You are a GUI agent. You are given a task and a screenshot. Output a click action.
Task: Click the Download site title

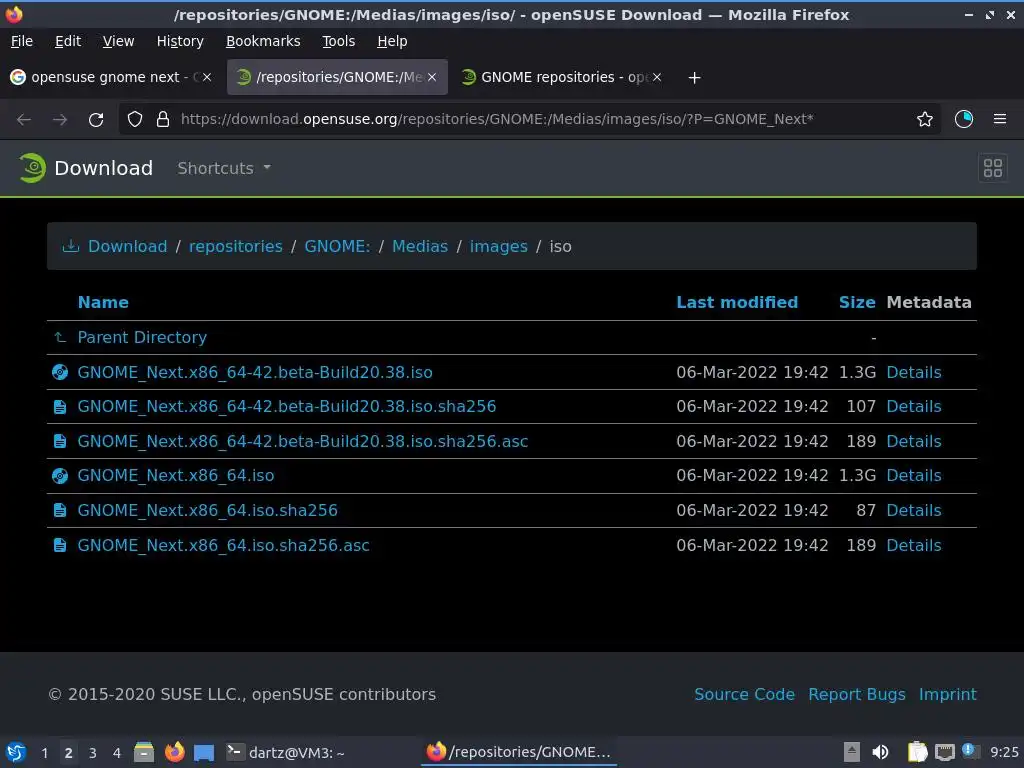103,168
